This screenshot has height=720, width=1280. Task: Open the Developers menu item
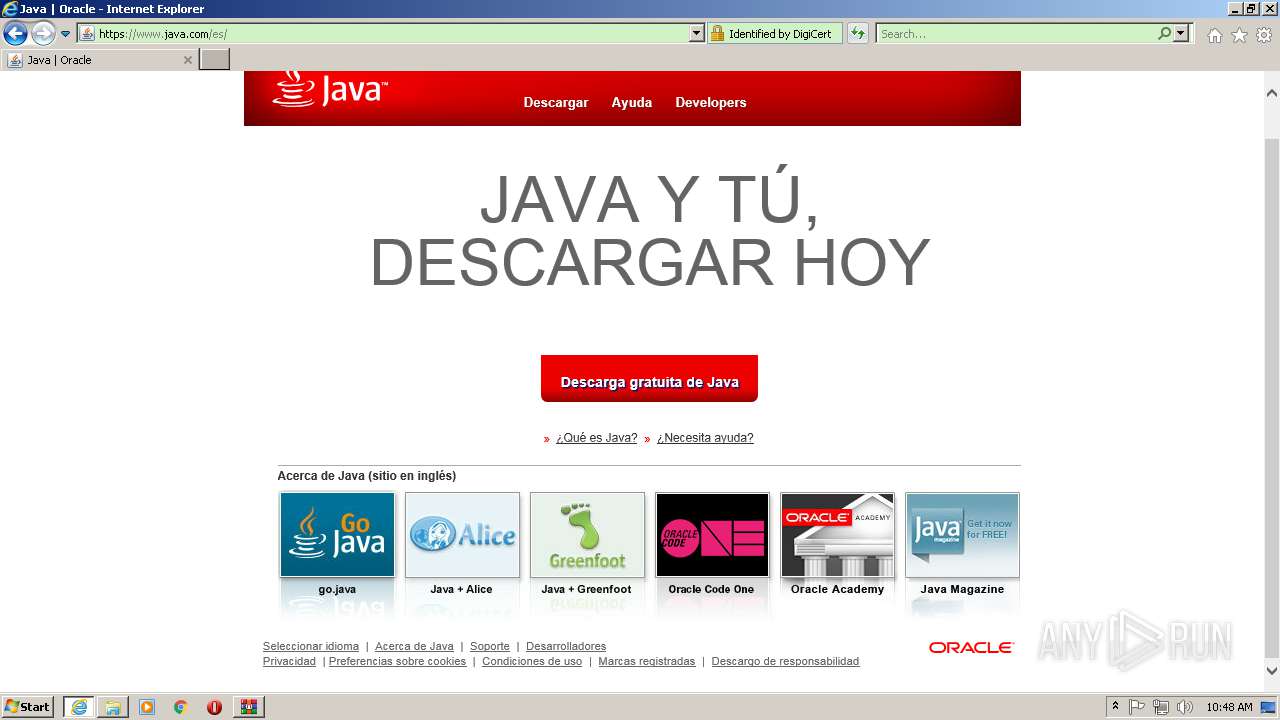711,102
